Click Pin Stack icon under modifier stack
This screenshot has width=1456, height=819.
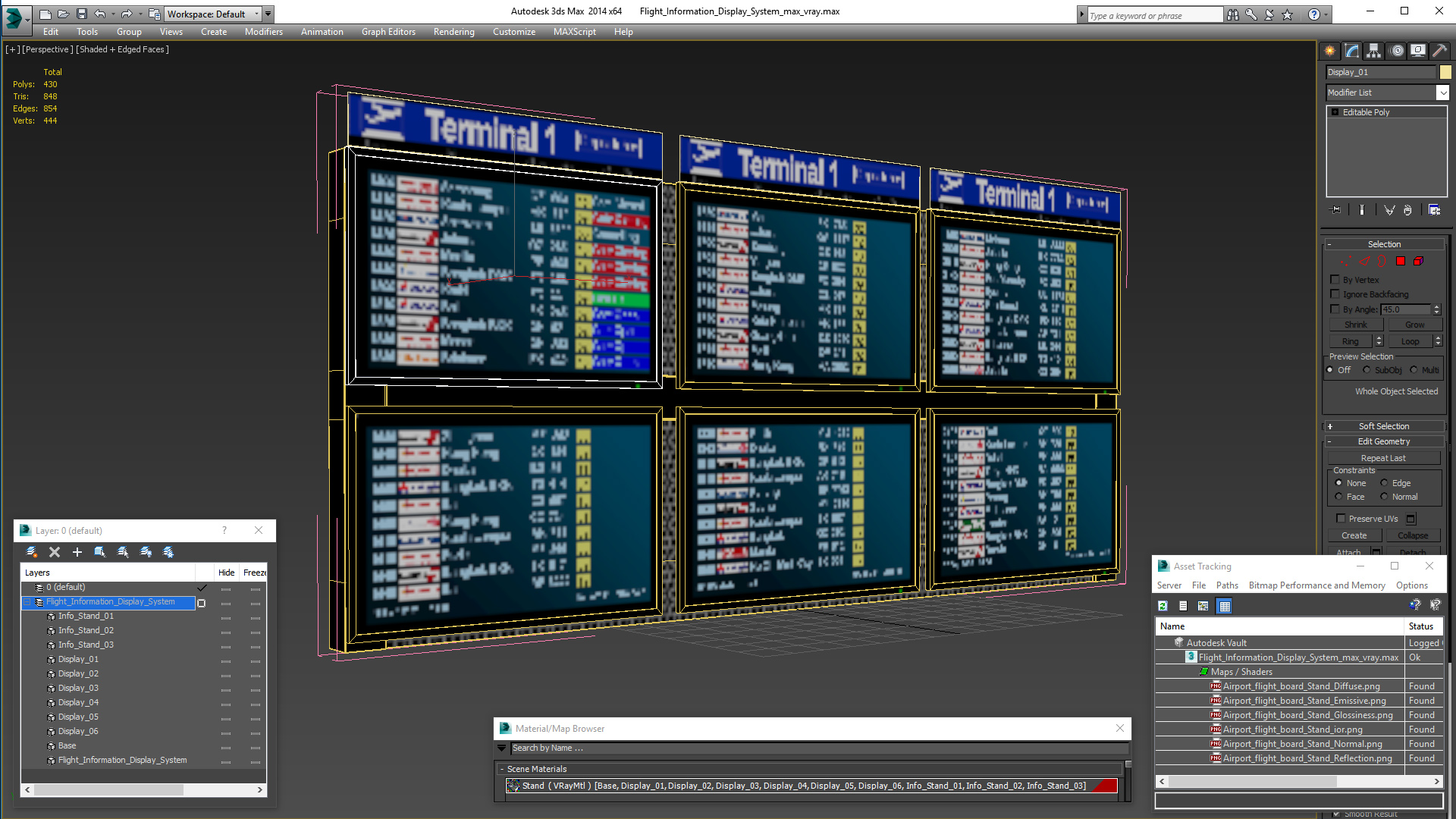pyautogui.click(x=1335, y=210)
